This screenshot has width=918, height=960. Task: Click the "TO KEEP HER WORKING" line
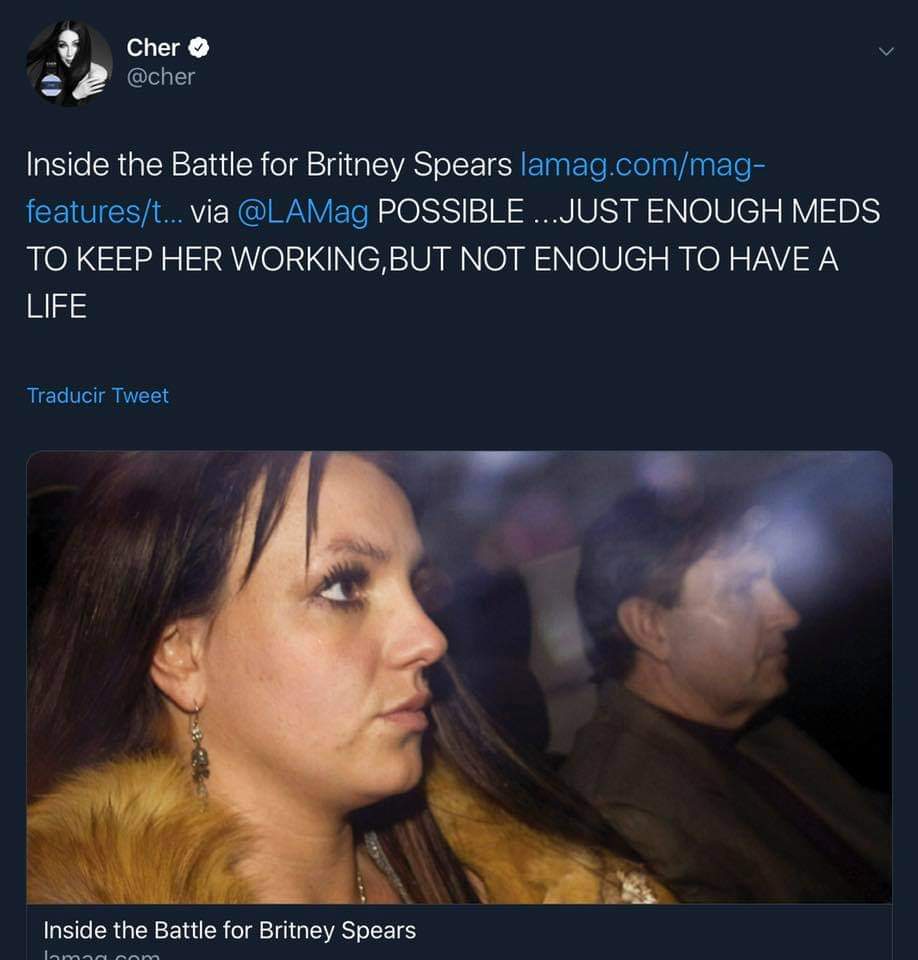[x=200, y=258]
